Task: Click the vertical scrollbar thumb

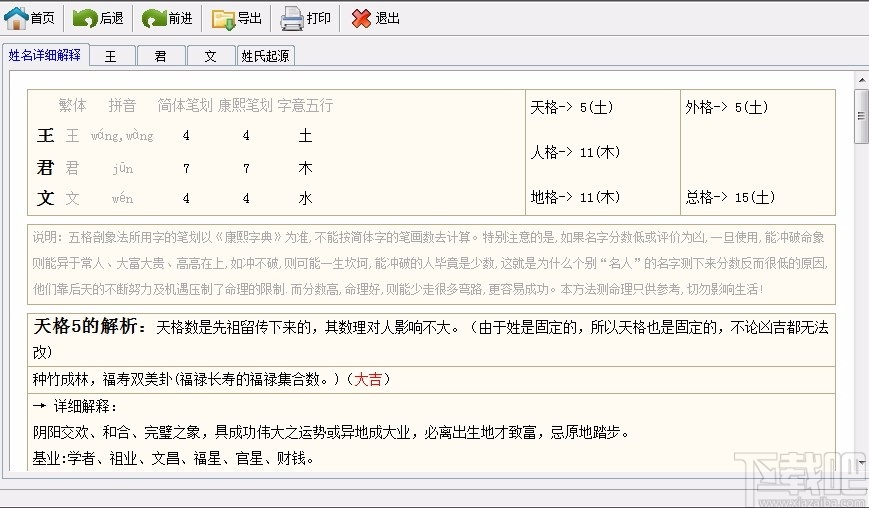Action: click(x=862, y=115)
